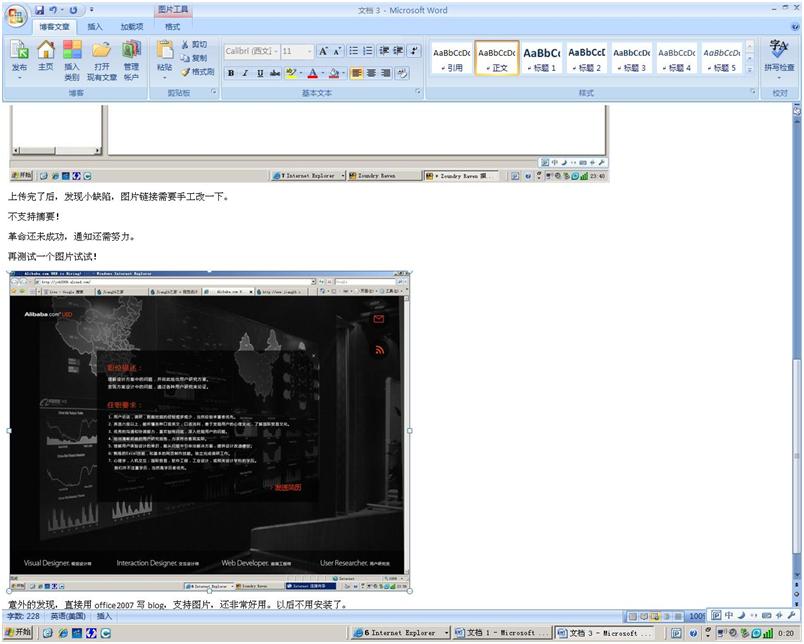Switch to the Insert (插入) ribbon tab
The image size is (804, 644).
coord(94,27)
